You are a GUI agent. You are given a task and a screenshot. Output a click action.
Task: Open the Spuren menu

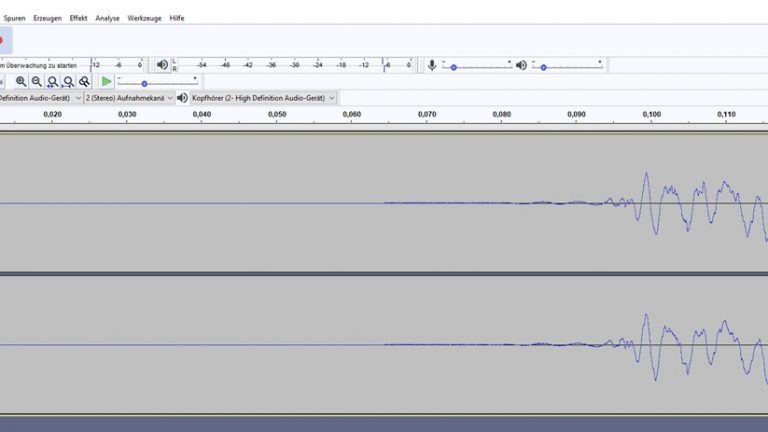(14, 18)
